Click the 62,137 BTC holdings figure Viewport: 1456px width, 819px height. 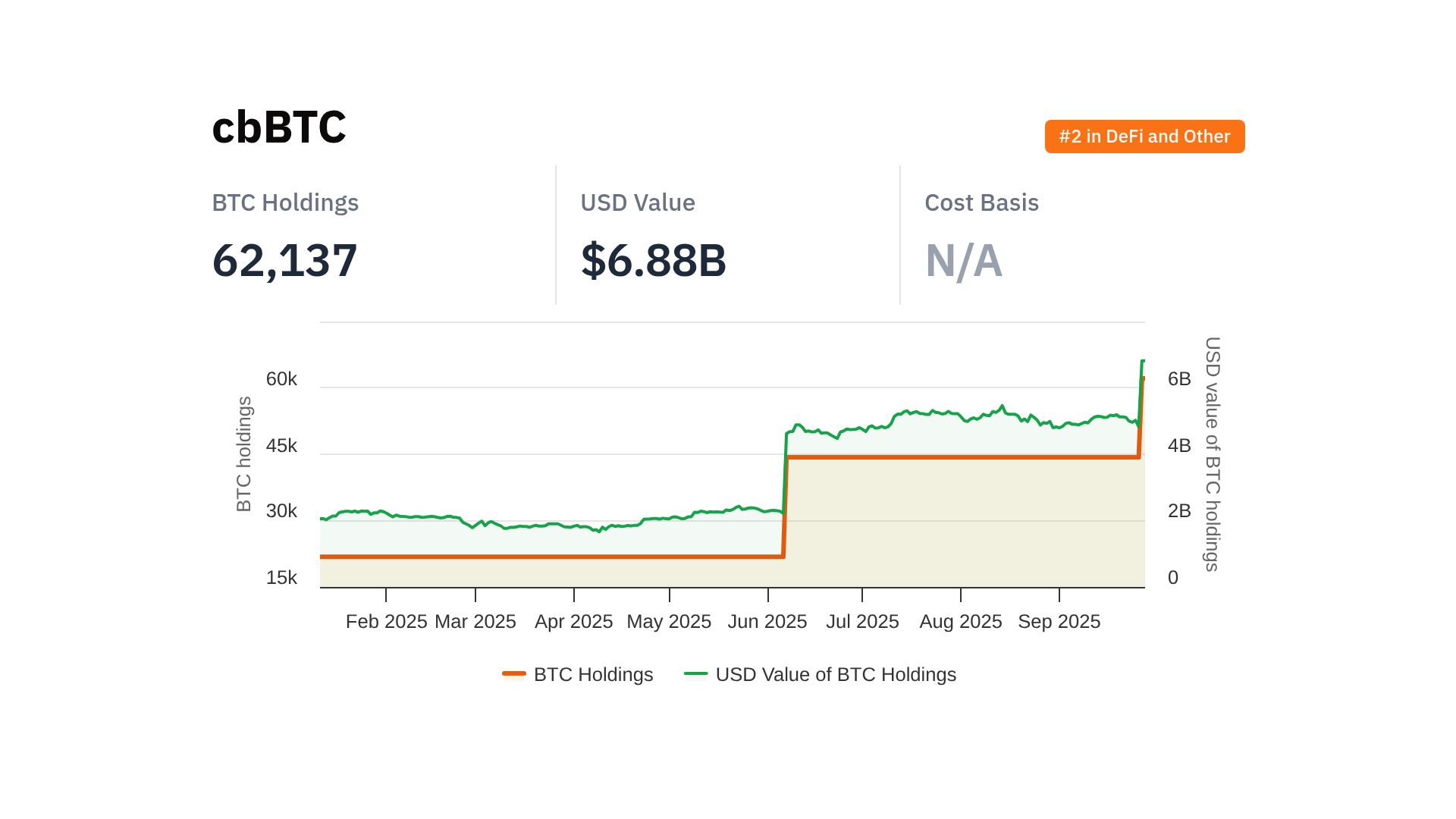click(x=284, y=260)
